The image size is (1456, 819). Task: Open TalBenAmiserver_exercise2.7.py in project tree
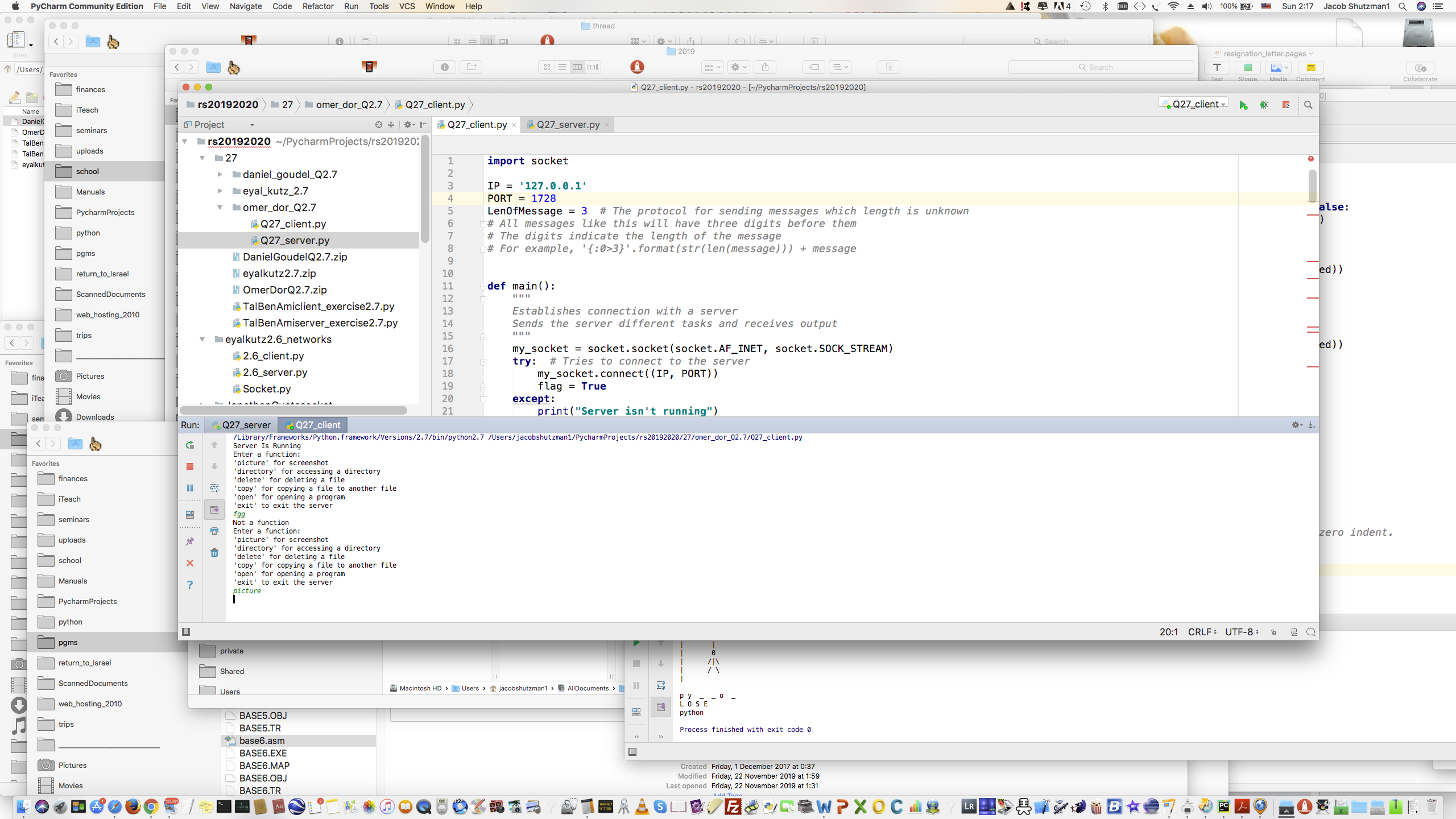[320, 323]
